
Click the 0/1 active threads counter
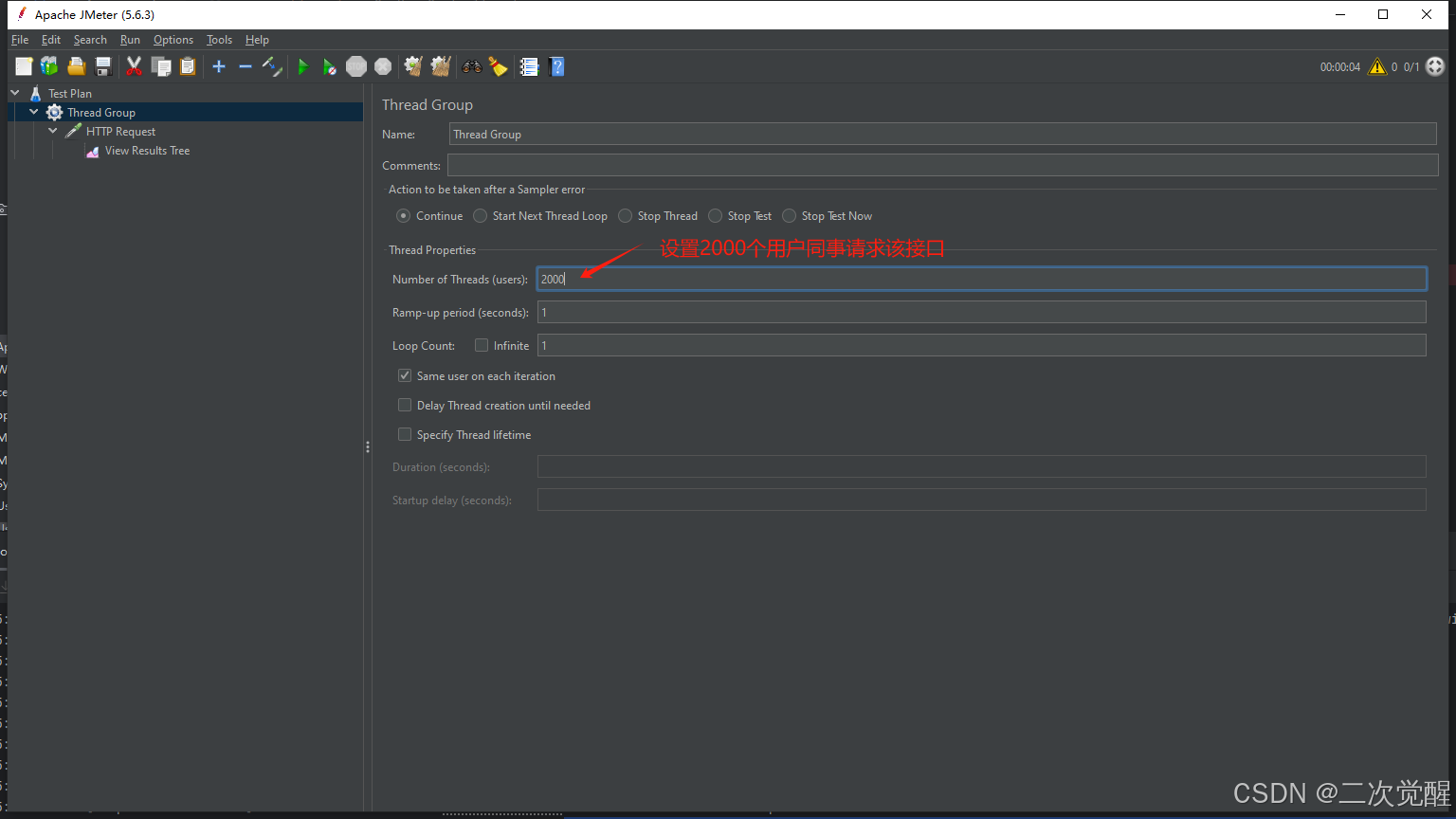click(x=1411, y=67)
